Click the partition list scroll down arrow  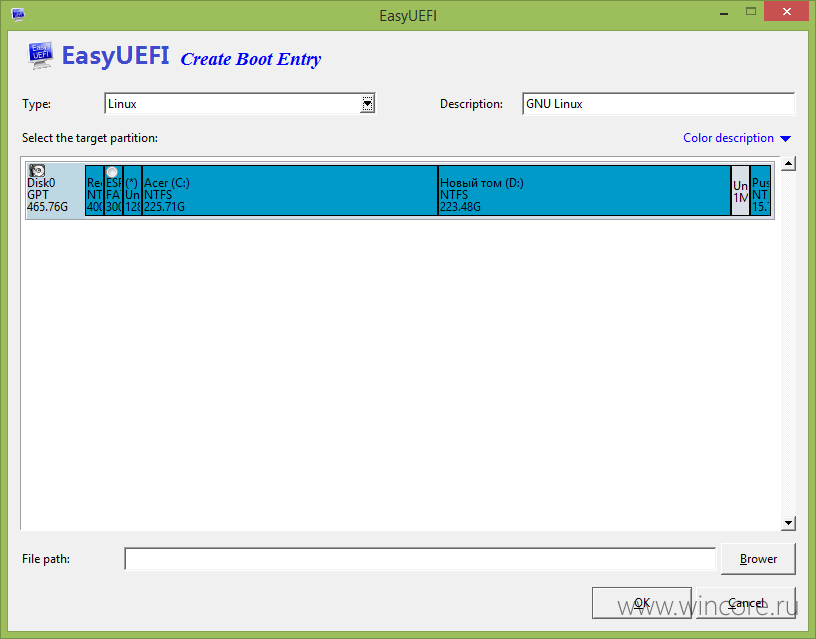click(788, 523)
